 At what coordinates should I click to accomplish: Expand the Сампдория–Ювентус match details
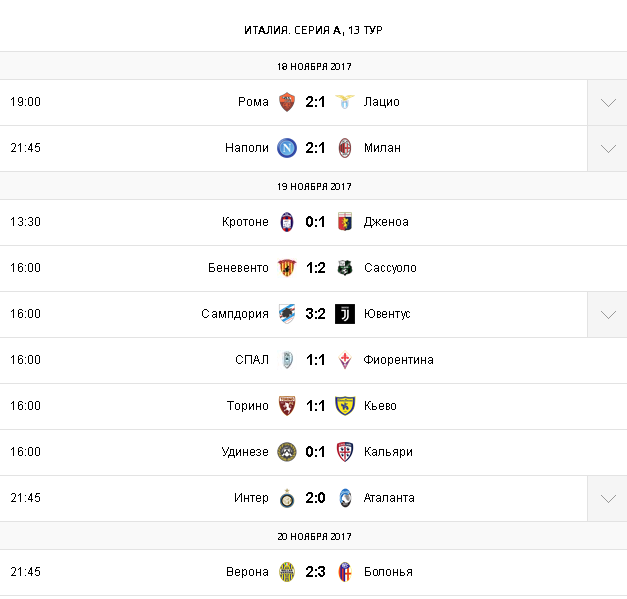(x=607, y=314)
